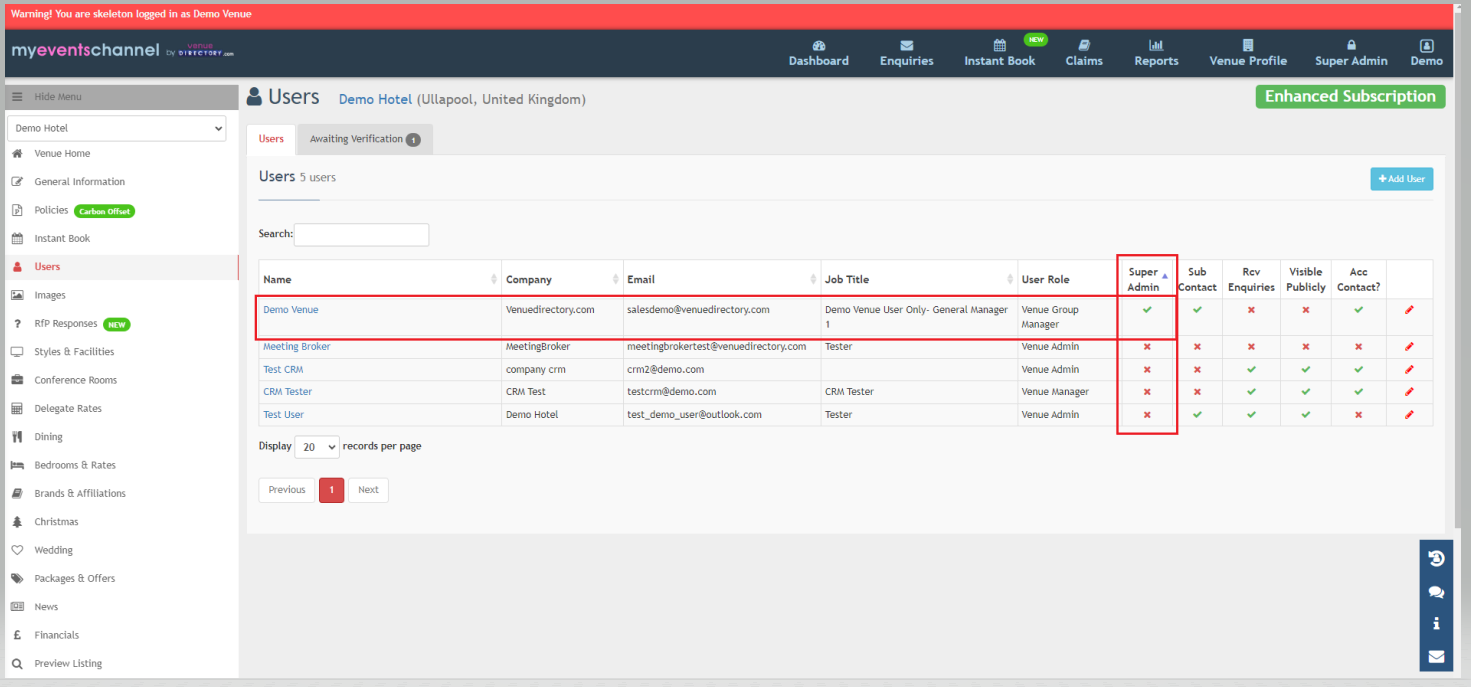Open RfP Responses in sidebar
The height and width of the screenshot is (687, 1471).
coord(66,324)
